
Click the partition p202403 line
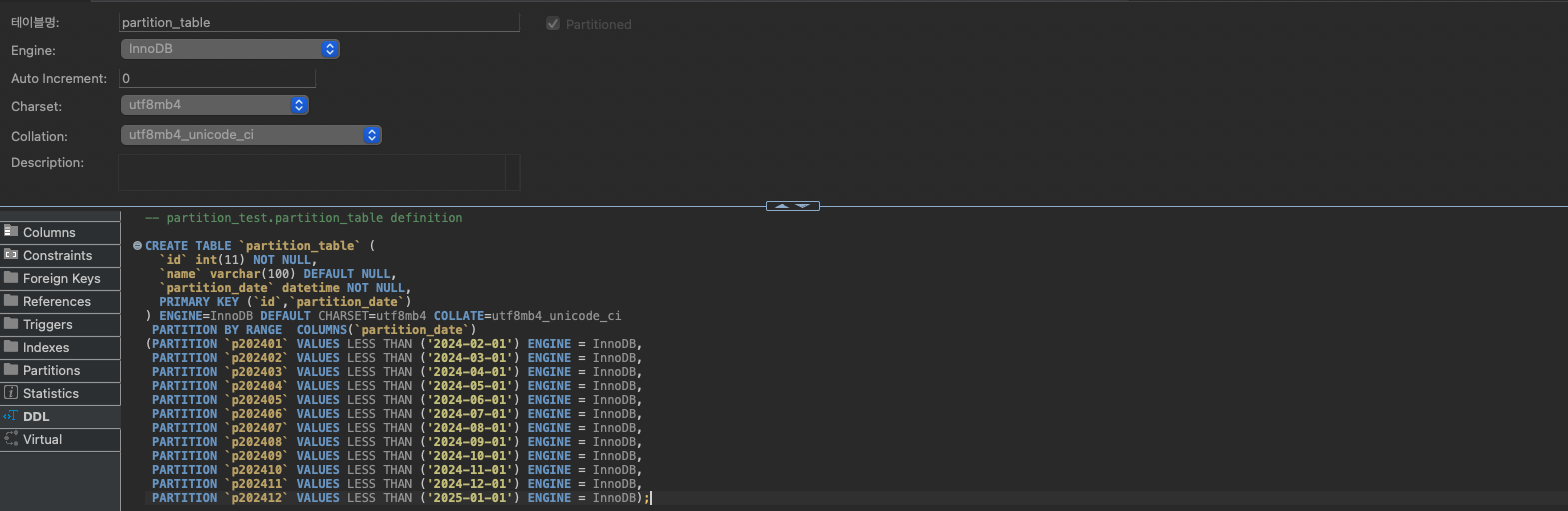click(x=397, y=371)
